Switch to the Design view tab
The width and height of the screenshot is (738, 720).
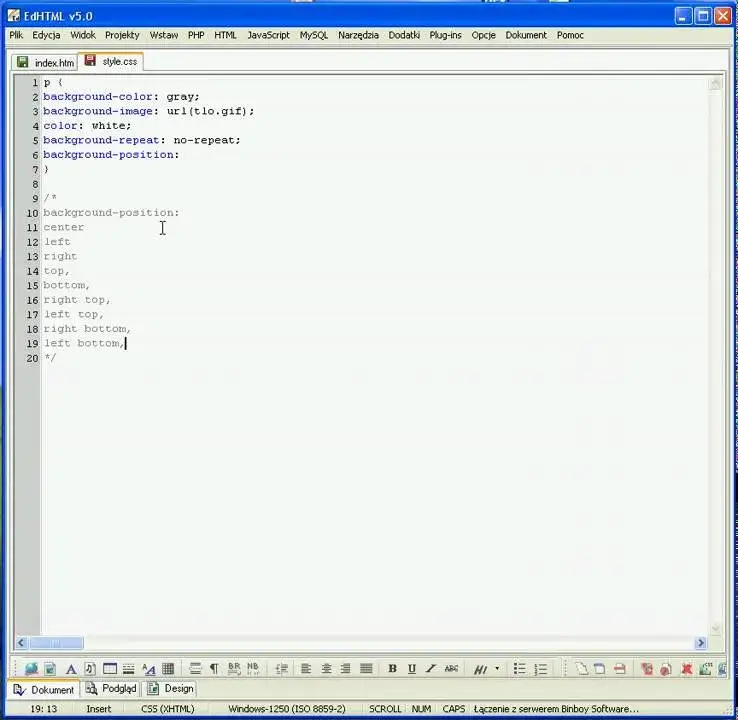171,688
